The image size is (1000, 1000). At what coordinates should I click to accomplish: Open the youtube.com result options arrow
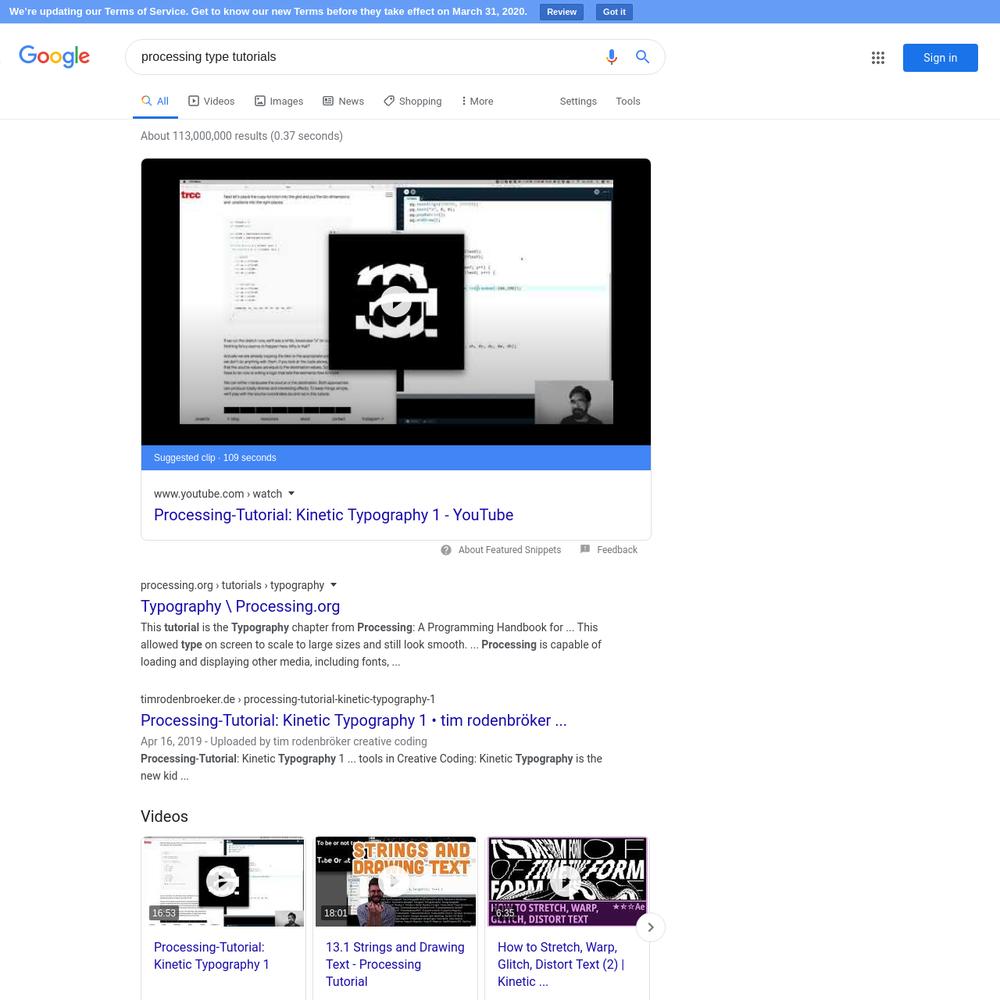[x=291, y=493]
